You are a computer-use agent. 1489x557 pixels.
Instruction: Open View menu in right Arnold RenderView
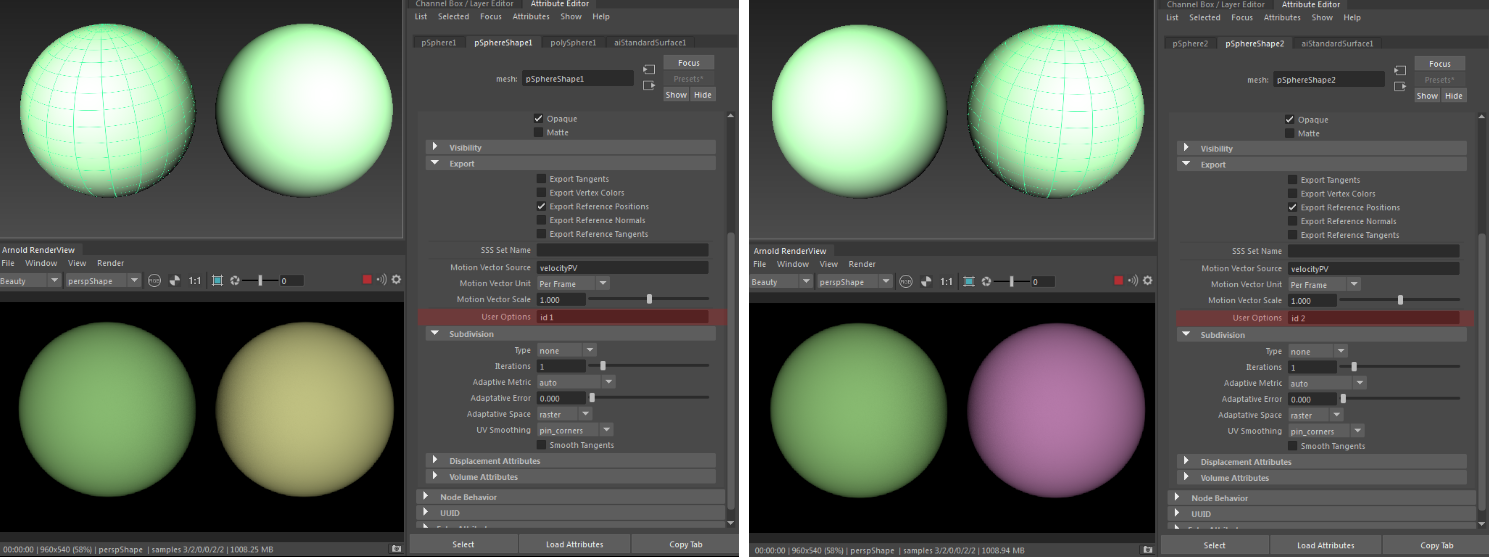[829, 264]
